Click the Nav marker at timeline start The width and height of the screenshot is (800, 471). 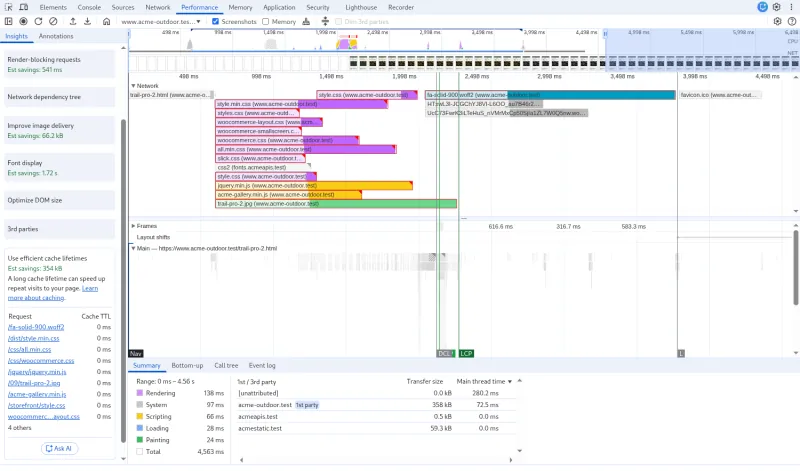(x=136, y=354)
